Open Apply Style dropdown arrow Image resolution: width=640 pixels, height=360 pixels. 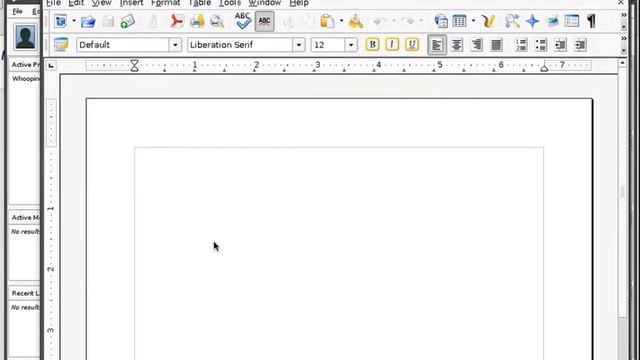point(175,45)
